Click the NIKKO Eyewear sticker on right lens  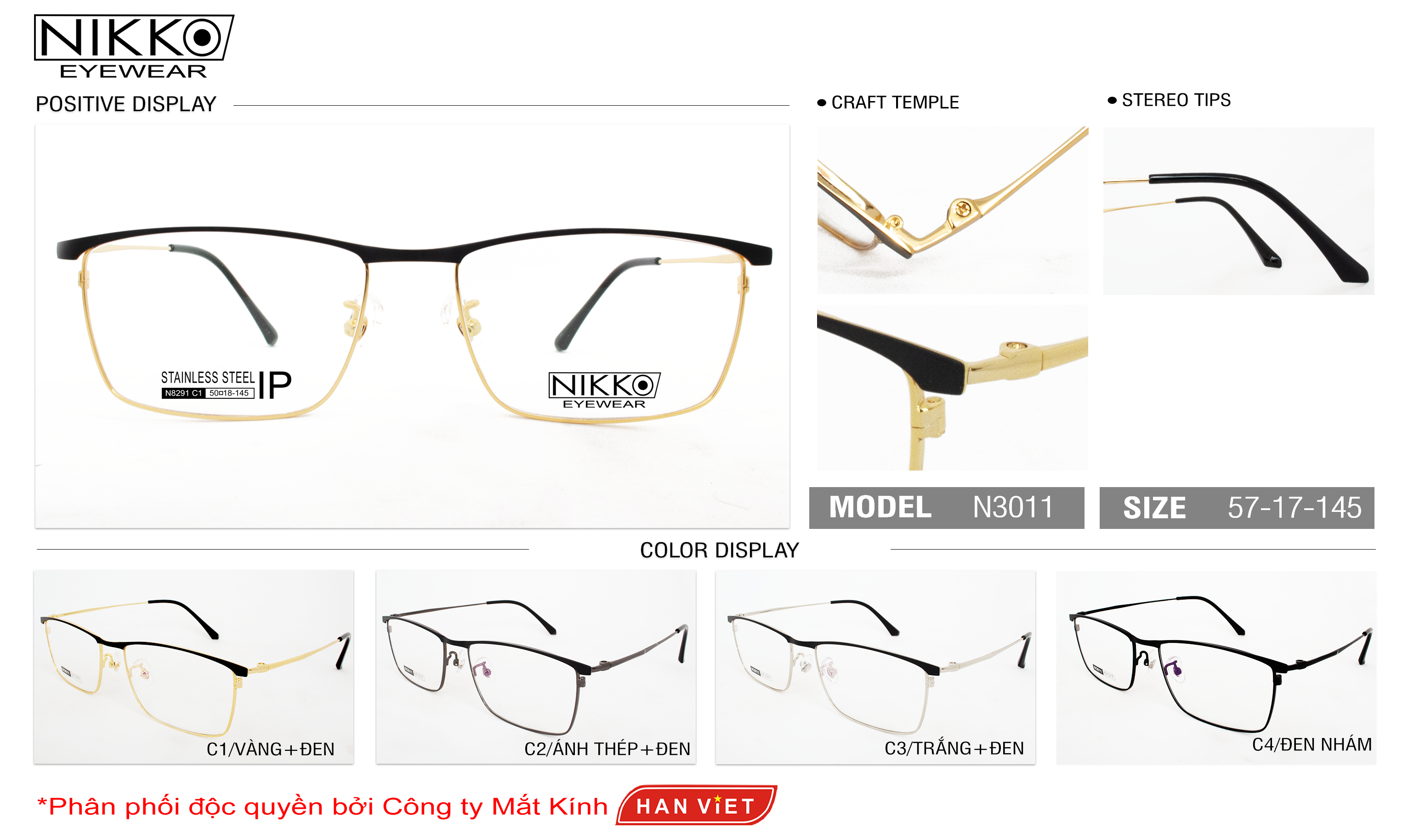tap(604, 390)
